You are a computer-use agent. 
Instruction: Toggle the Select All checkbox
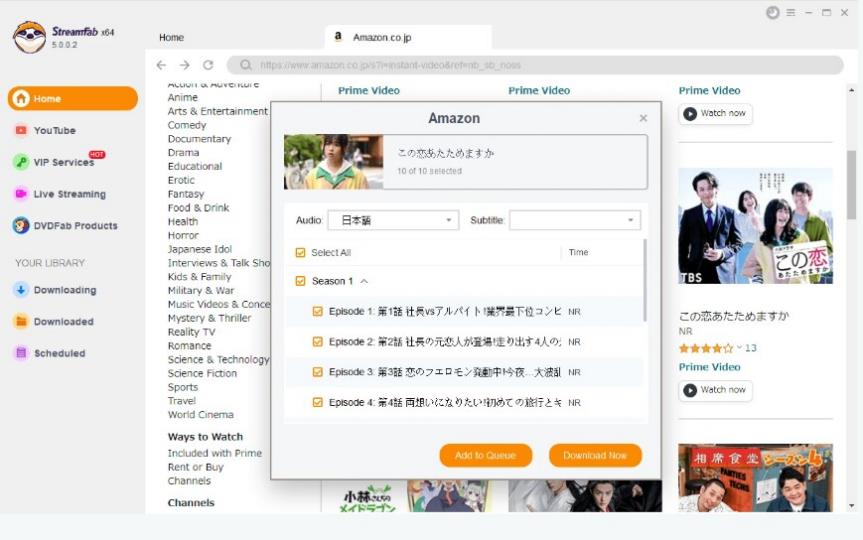pyautogui.click(x=301, y=253)
